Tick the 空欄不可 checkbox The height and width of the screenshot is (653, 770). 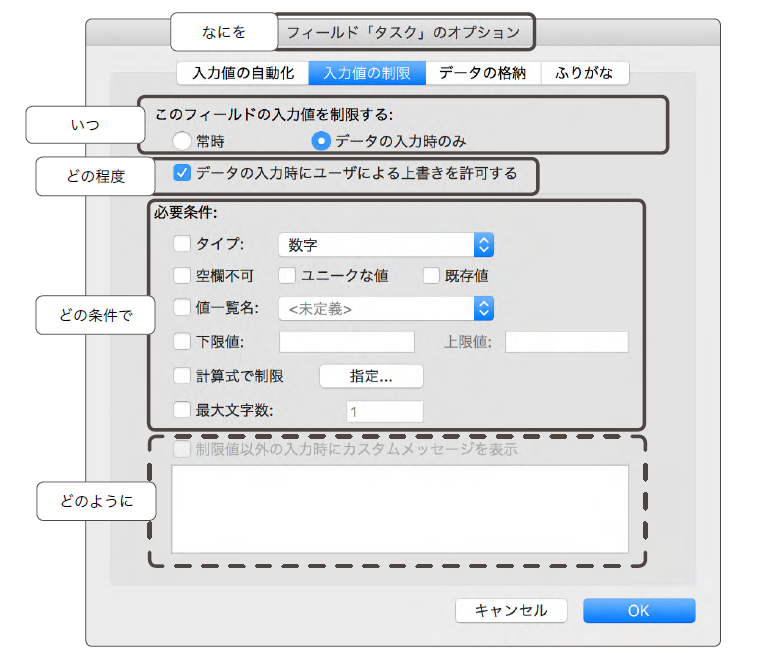coord(182,275)
